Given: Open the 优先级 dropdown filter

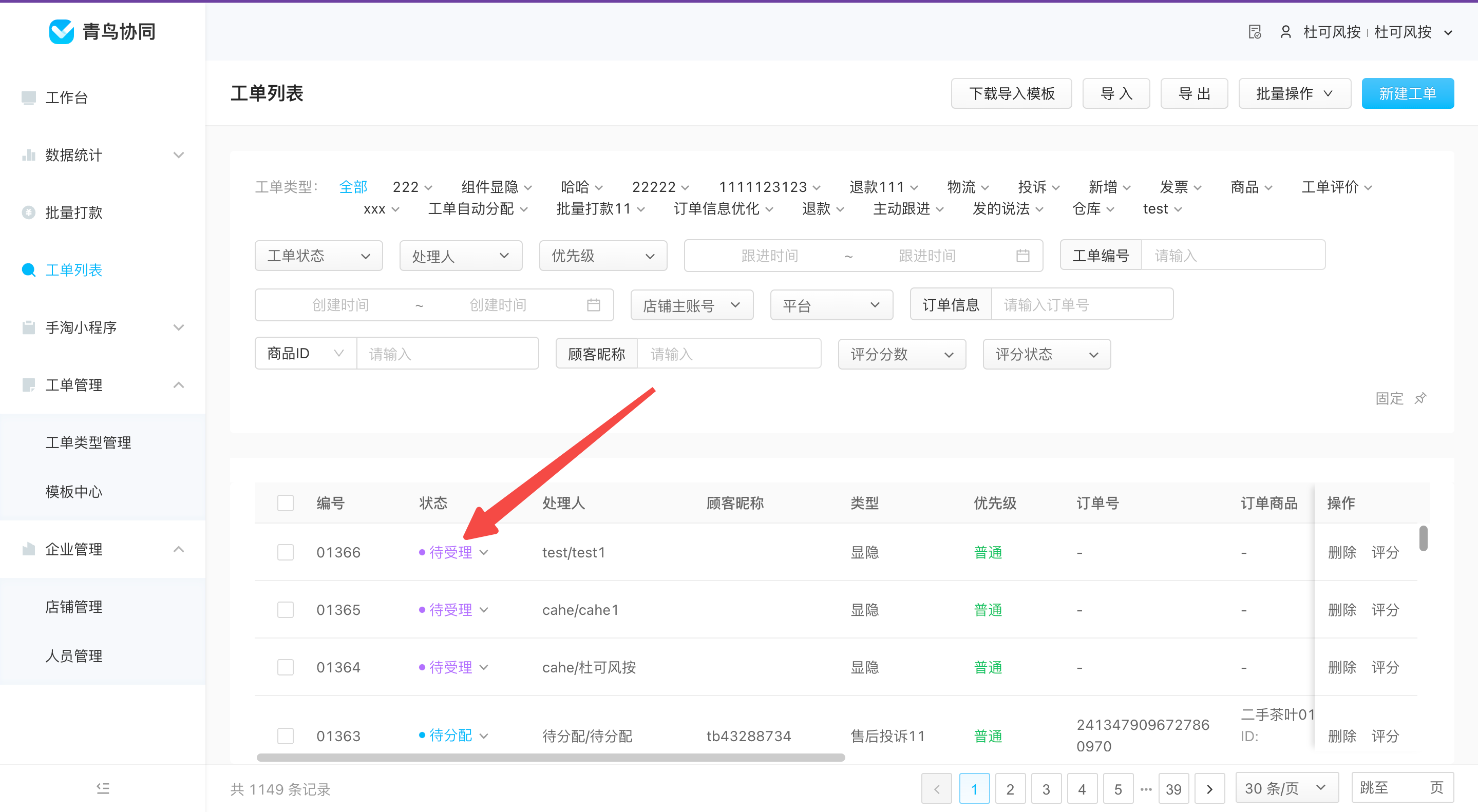Looking at the screenshot, I should 603,256.
